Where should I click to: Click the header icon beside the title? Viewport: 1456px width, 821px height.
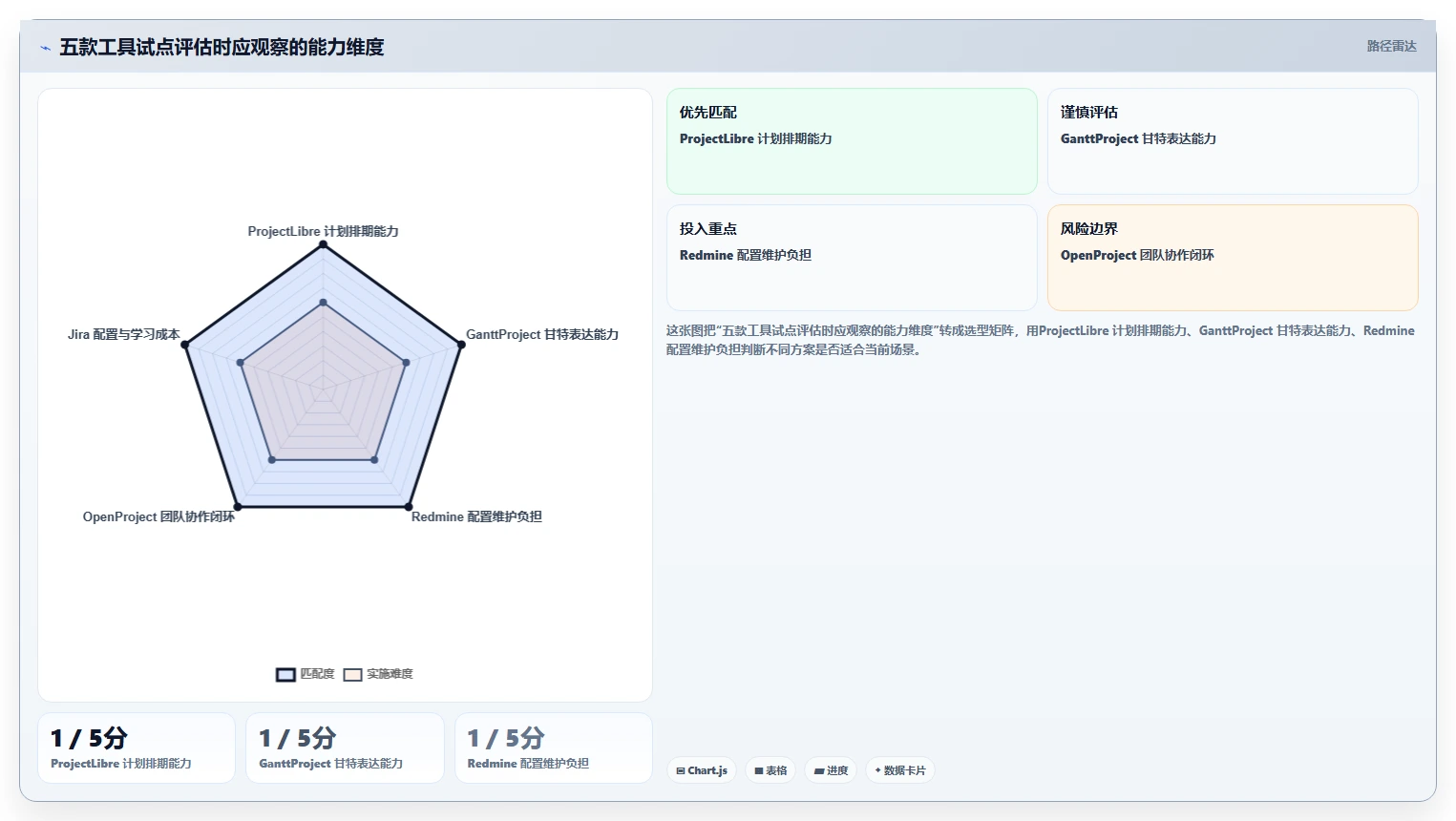[x=45, y=48]
